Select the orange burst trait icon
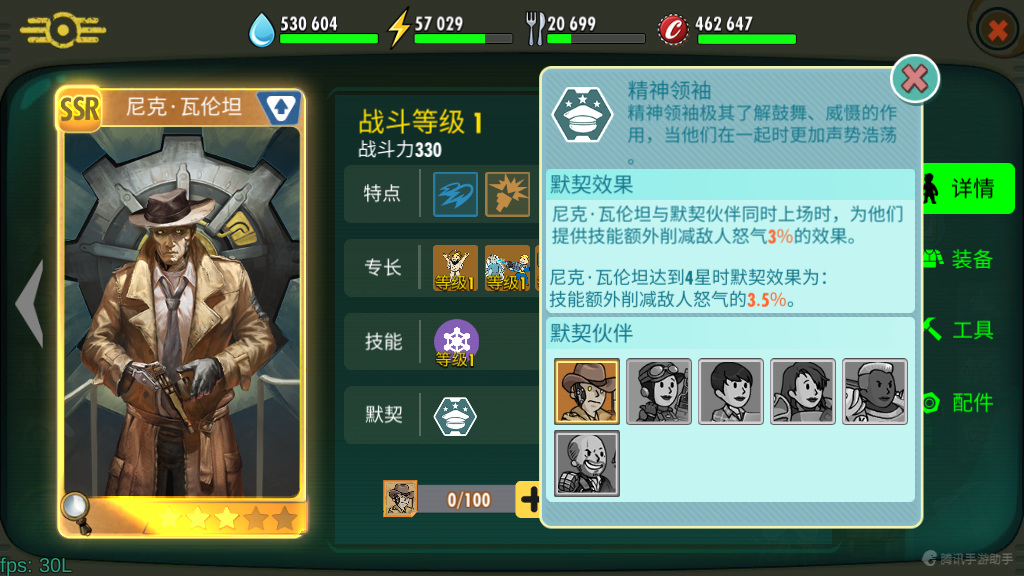This screenshot has height=576, width=1024. coord(507,194)
